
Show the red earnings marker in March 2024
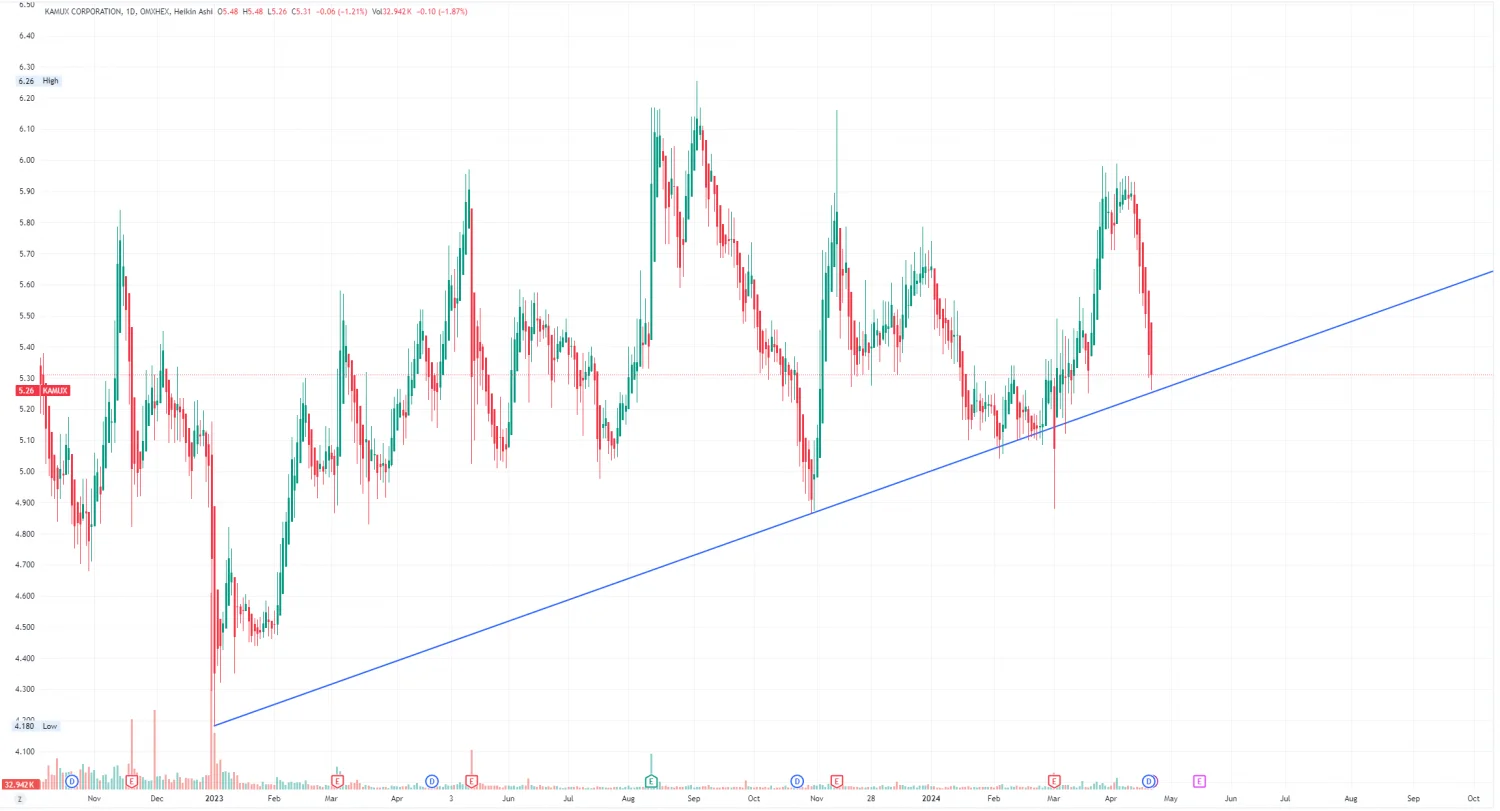click(x=1054, y=780)
